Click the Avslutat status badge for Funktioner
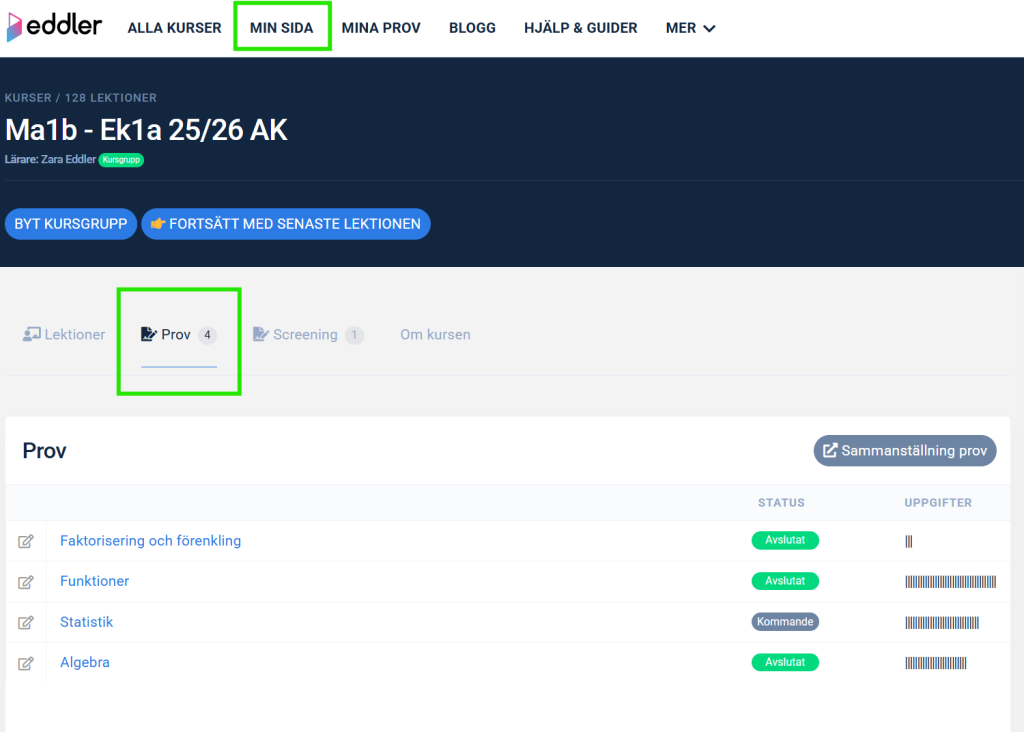Image resolution: width=1024 pixels, height=732 pixels. (785, 581)
